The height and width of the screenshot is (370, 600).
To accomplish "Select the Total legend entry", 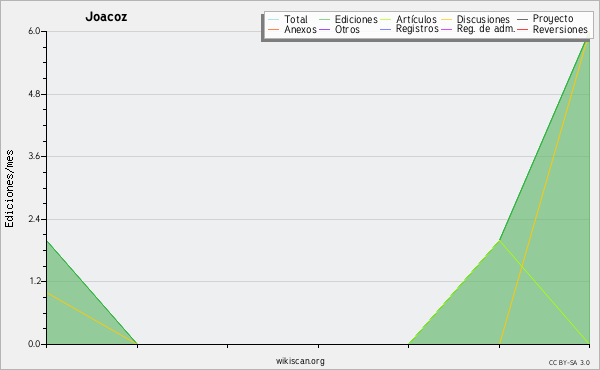I will [288, 19].
